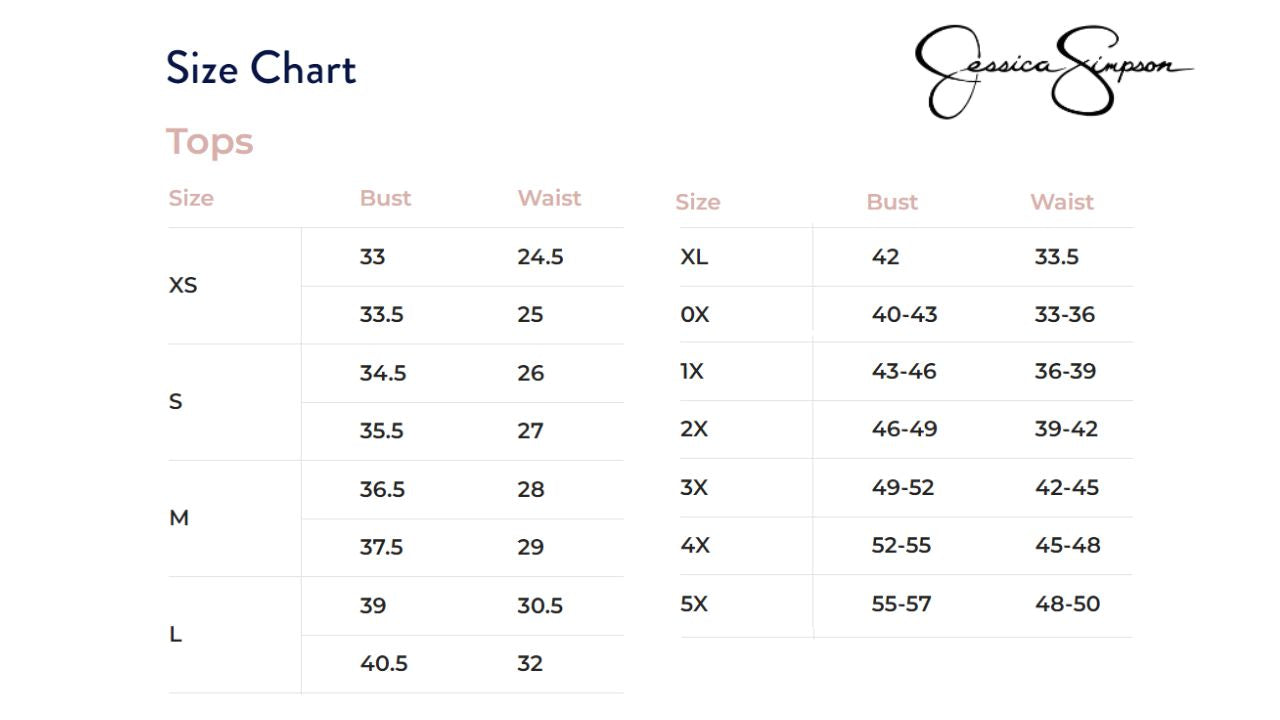Click the Jessica Simpson signature logo
The image size is (1280, 720).
1053,70
